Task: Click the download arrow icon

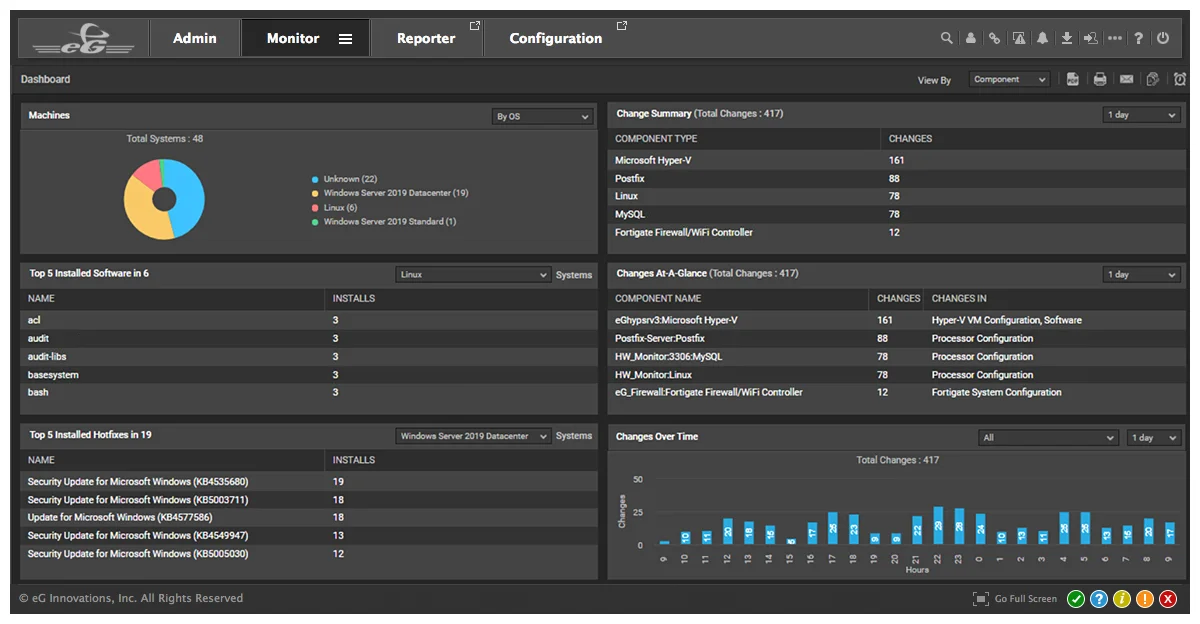Action: tap(1067, 38)
